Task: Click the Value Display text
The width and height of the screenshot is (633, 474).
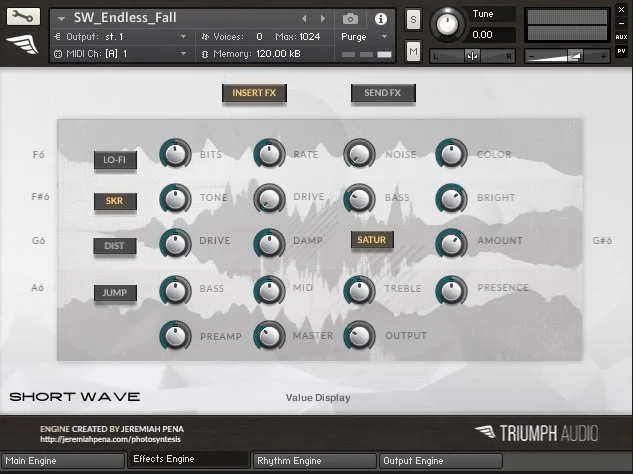Action: [318, 398]
